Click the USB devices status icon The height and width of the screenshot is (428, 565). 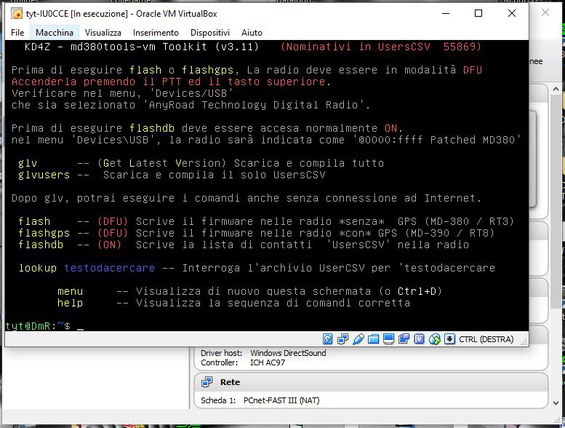tap(358, 339)
